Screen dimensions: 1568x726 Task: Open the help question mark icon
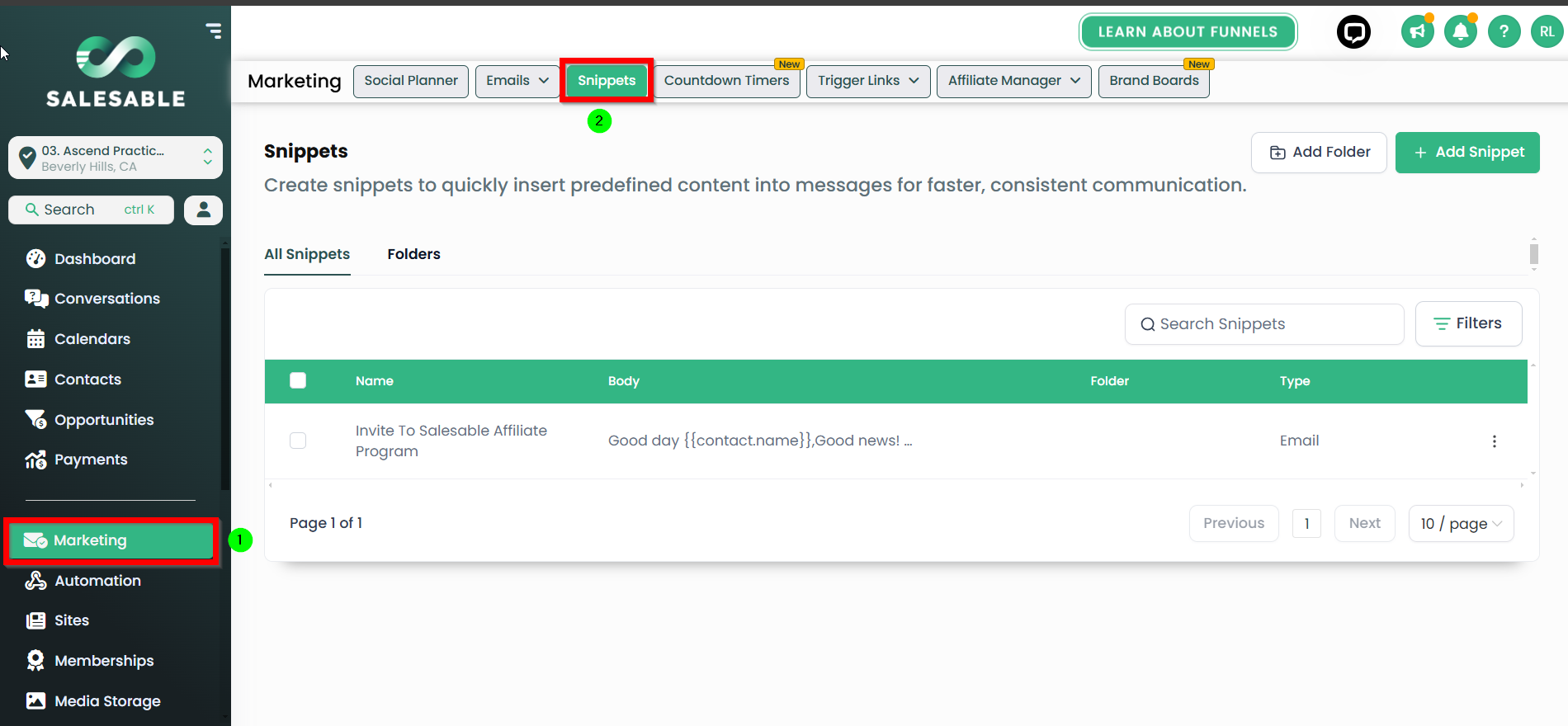pos(1504,32)
